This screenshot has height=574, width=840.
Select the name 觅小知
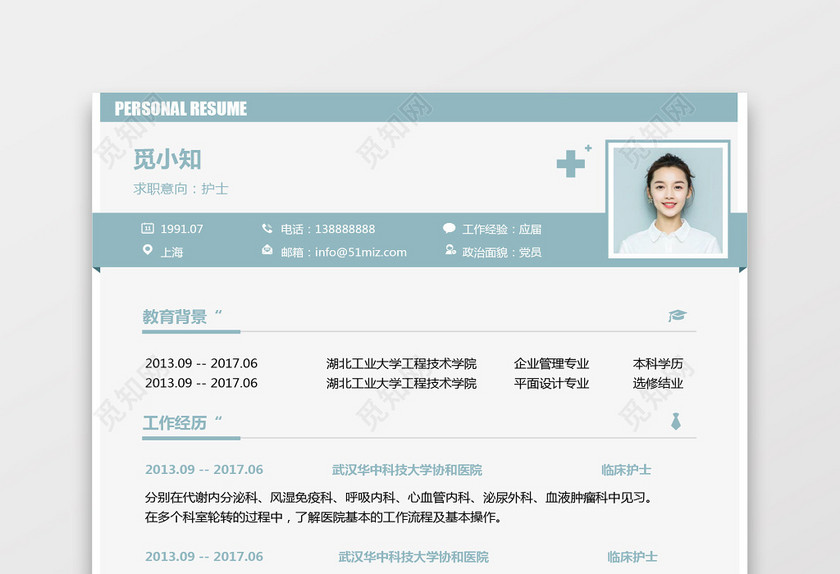coord(167,159)
